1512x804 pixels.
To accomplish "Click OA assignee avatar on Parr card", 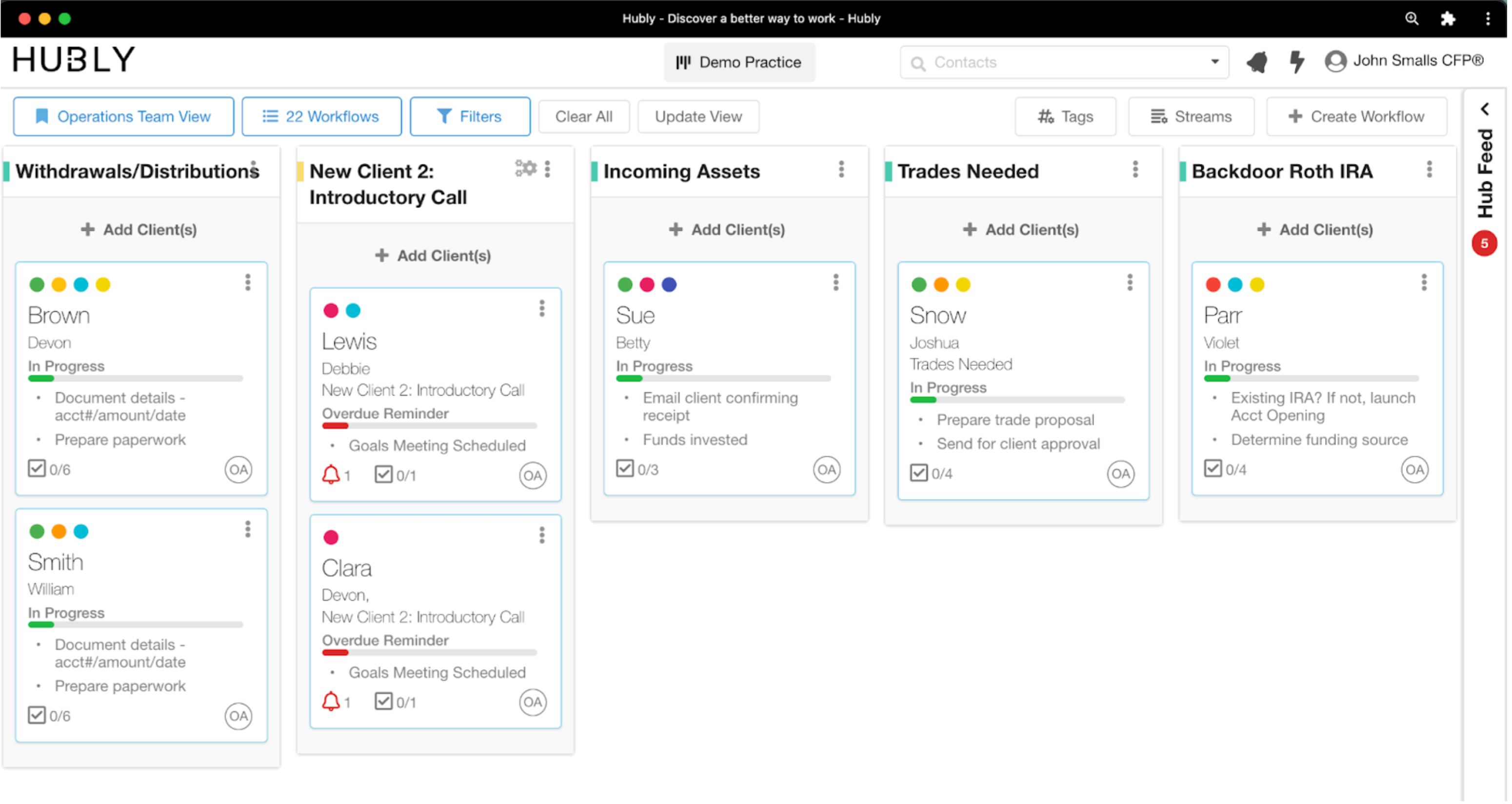I will pyautogui.click(x=1414, y=470).
